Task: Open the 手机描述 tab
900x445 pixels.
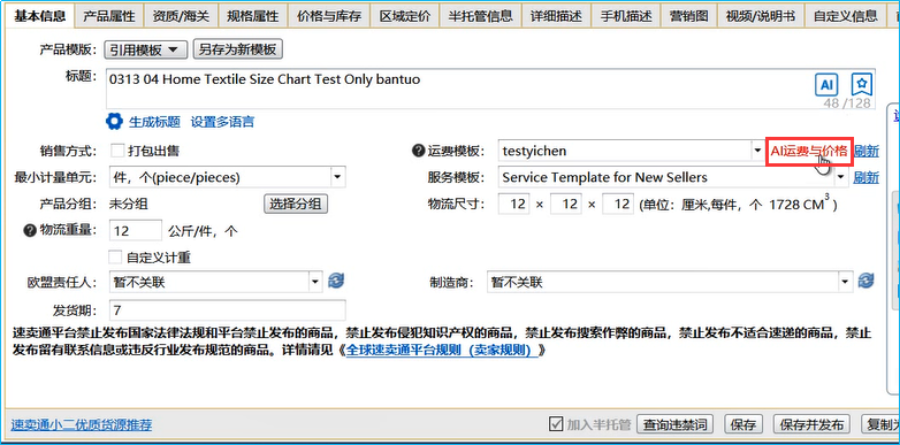Action: click(x=626, y=16)
